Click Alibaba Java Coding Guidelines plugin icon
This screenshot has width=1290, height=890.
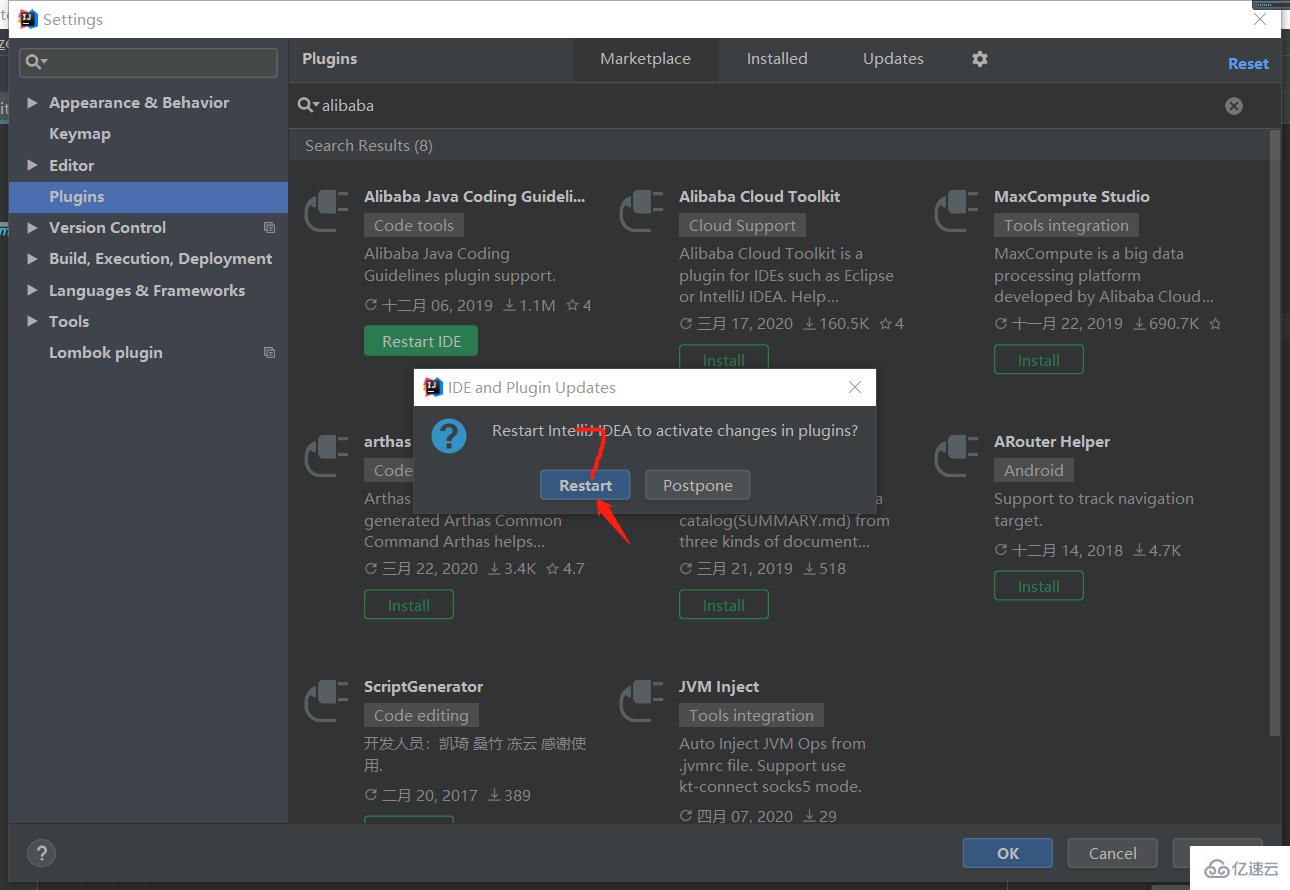tap(328, 212)
